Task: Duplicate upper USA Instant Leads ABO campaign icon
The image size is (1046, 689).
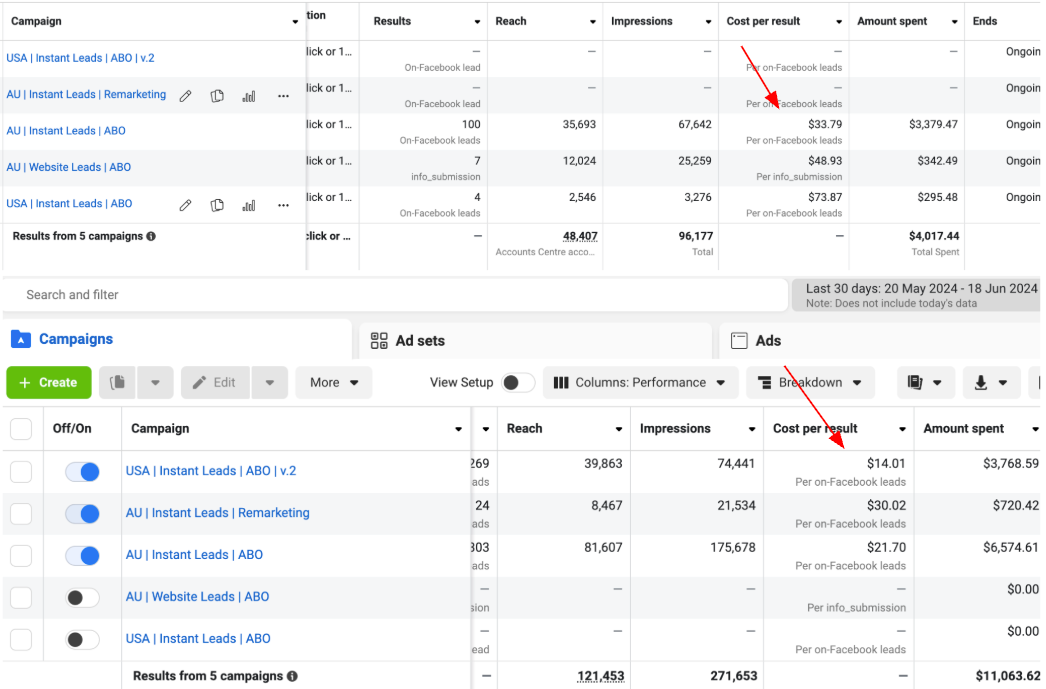Action: (217, 205)
